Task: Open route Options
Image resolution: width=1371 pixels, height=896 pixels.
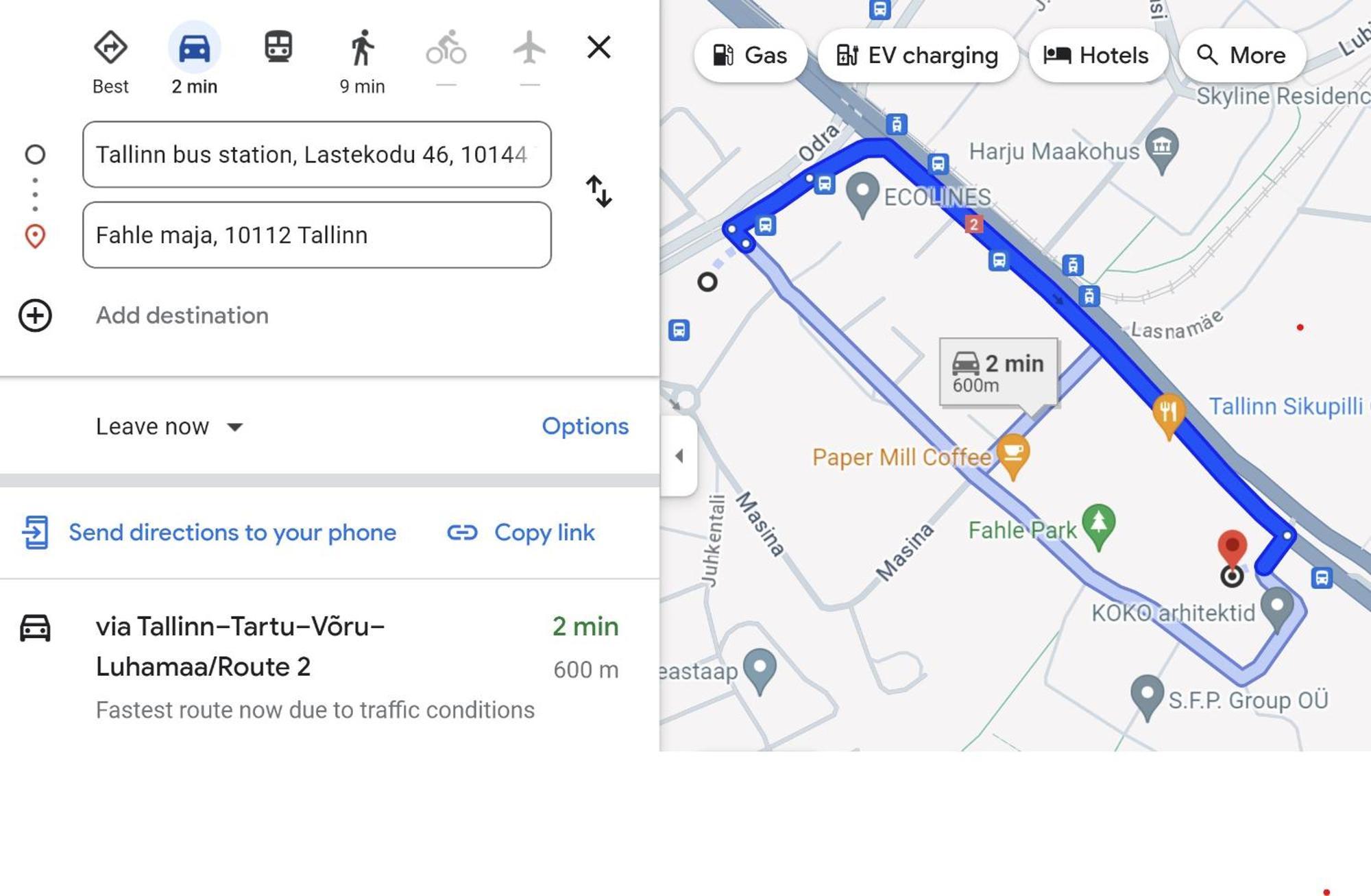Action: coord(585,426)
